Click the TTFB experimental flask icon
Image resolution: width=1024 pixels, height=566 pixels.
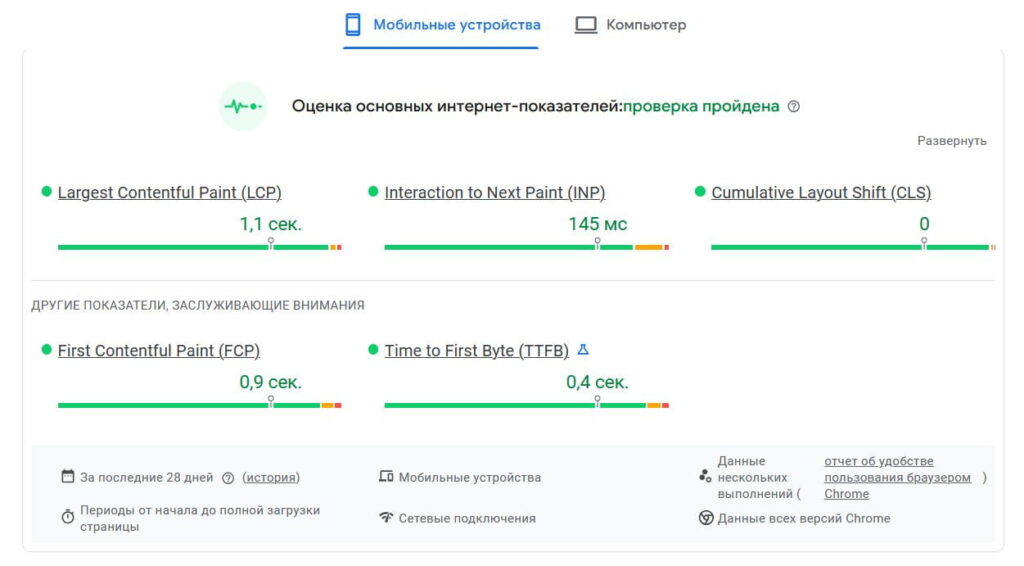584,350
